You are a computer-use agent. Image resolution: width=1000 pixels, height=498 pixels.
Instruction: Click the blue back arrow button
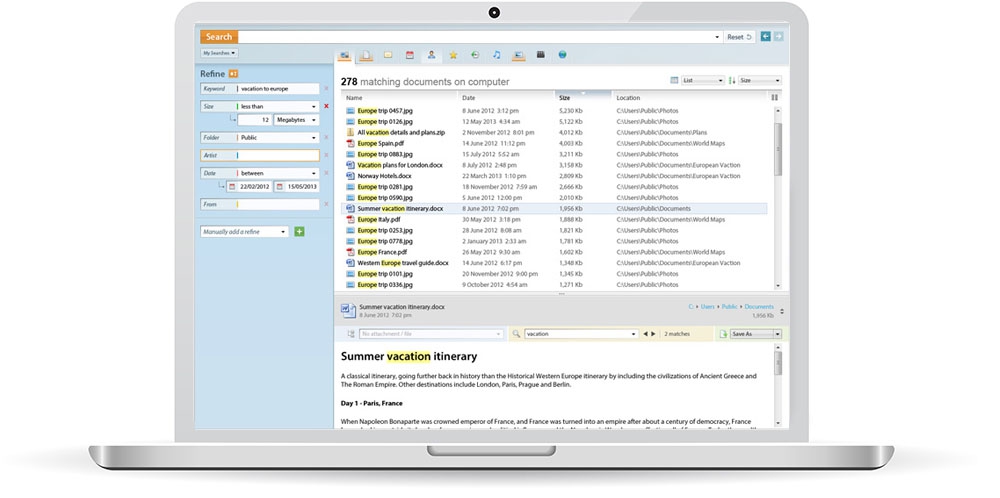click(766, 37)
